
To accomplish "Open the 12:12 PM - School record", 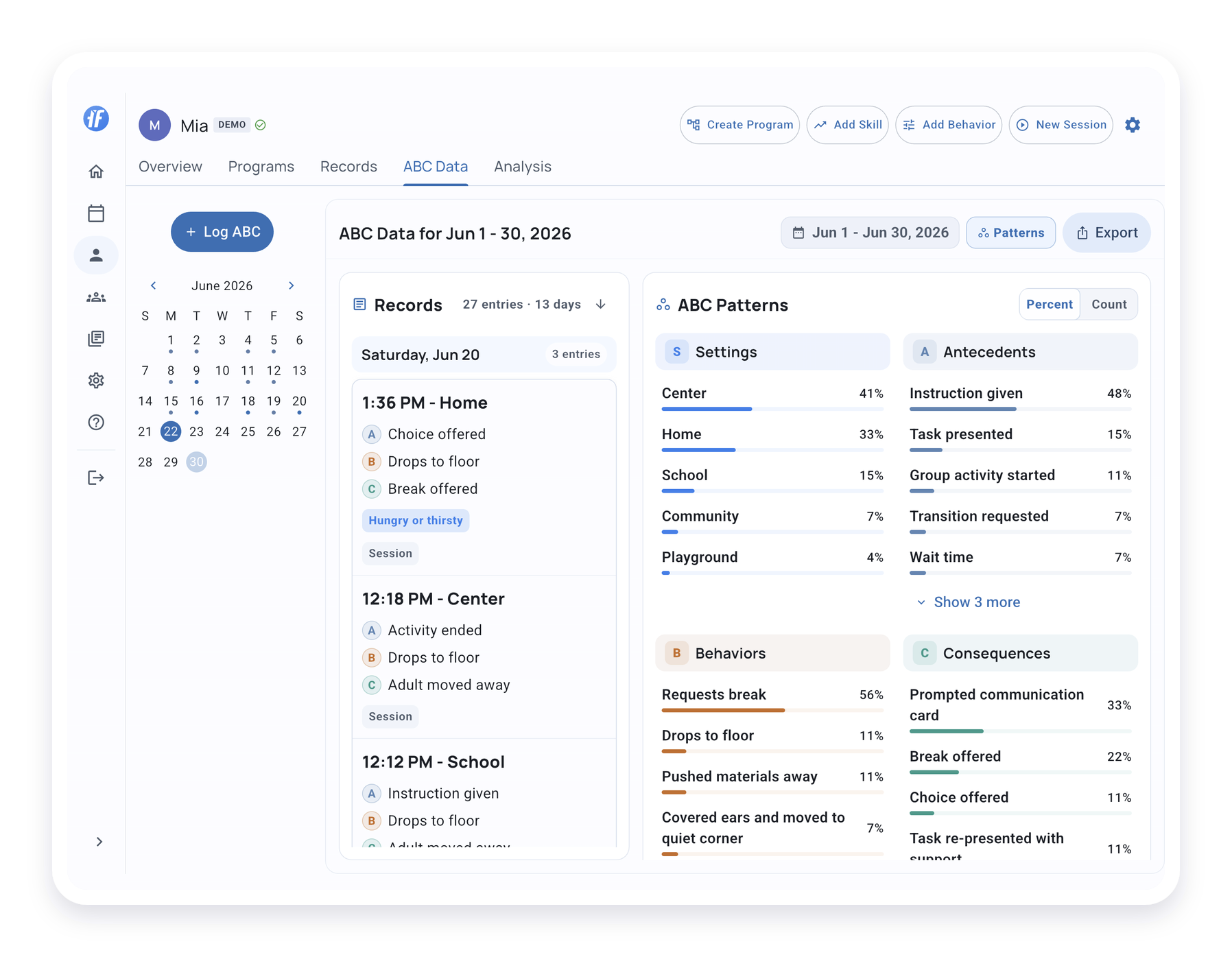I will [x=484, y=794].
